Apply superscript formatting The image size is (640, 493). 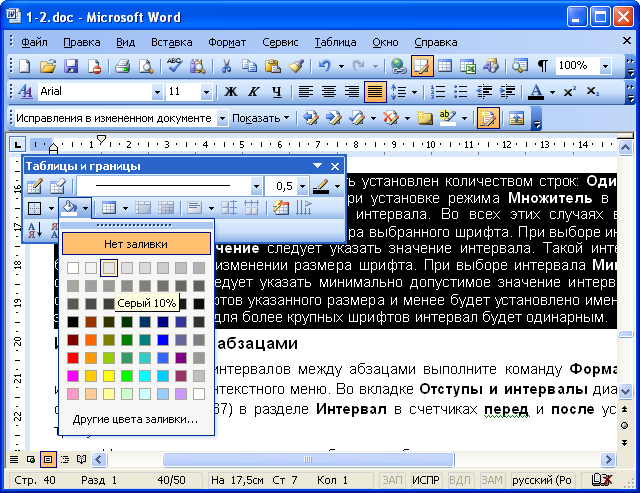pyautogui.click(x=569, y=92)
